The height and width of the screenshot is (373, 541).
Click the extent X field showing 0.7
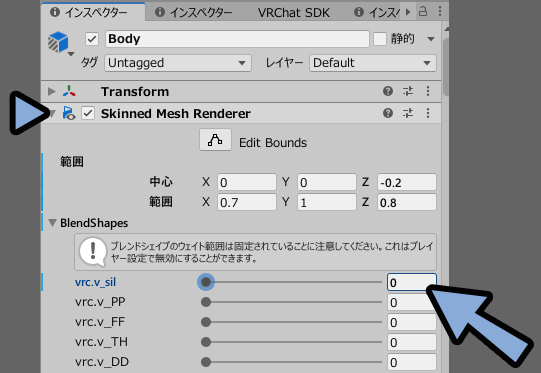point(247,202)
